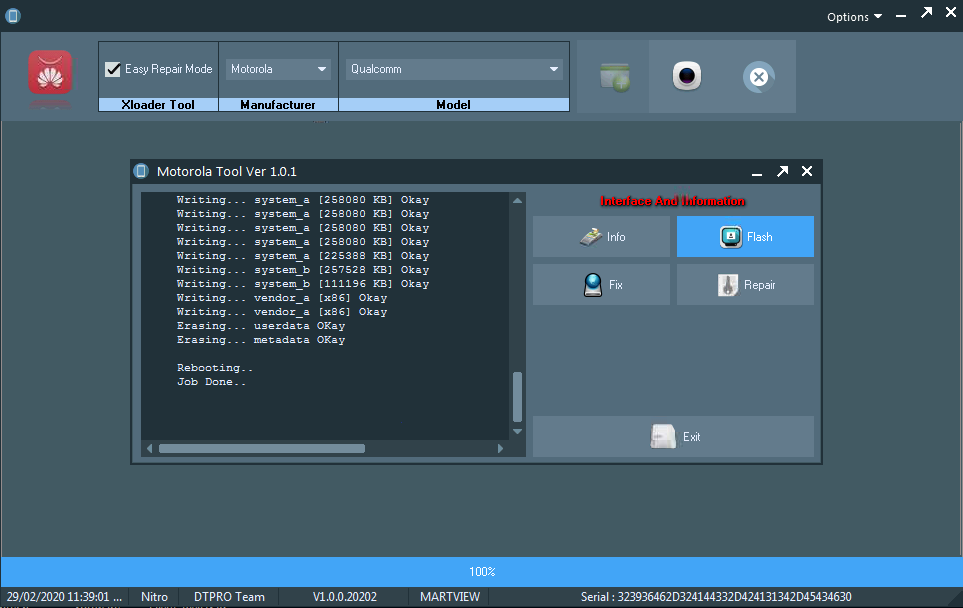
Task: Click the Flash button
Action: 745,236
